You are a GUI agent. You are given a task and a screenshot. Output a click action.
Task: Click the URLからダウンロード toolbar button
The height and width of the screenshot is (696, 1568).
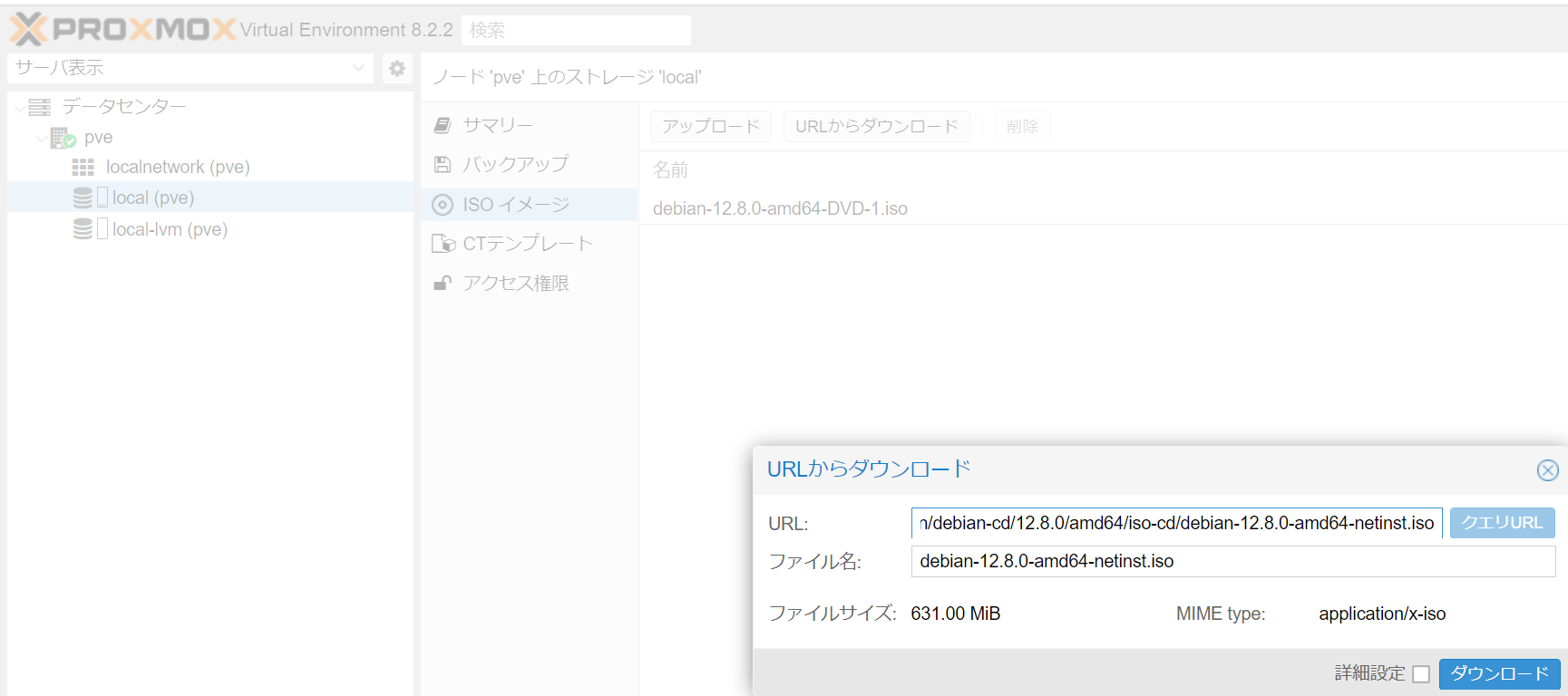(877, 127)
